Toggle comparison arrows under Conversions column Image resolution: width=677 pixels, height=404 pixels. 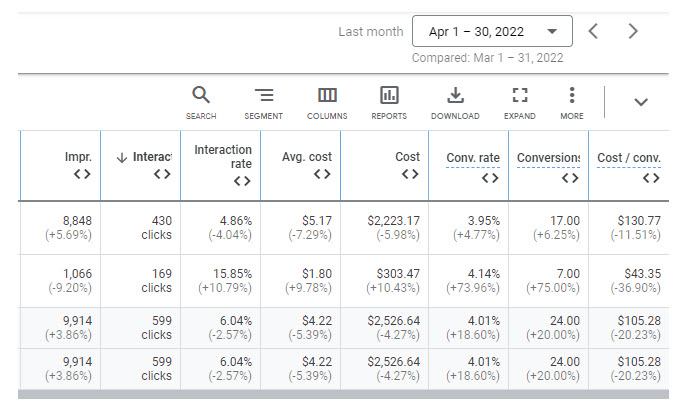point(570,178)
